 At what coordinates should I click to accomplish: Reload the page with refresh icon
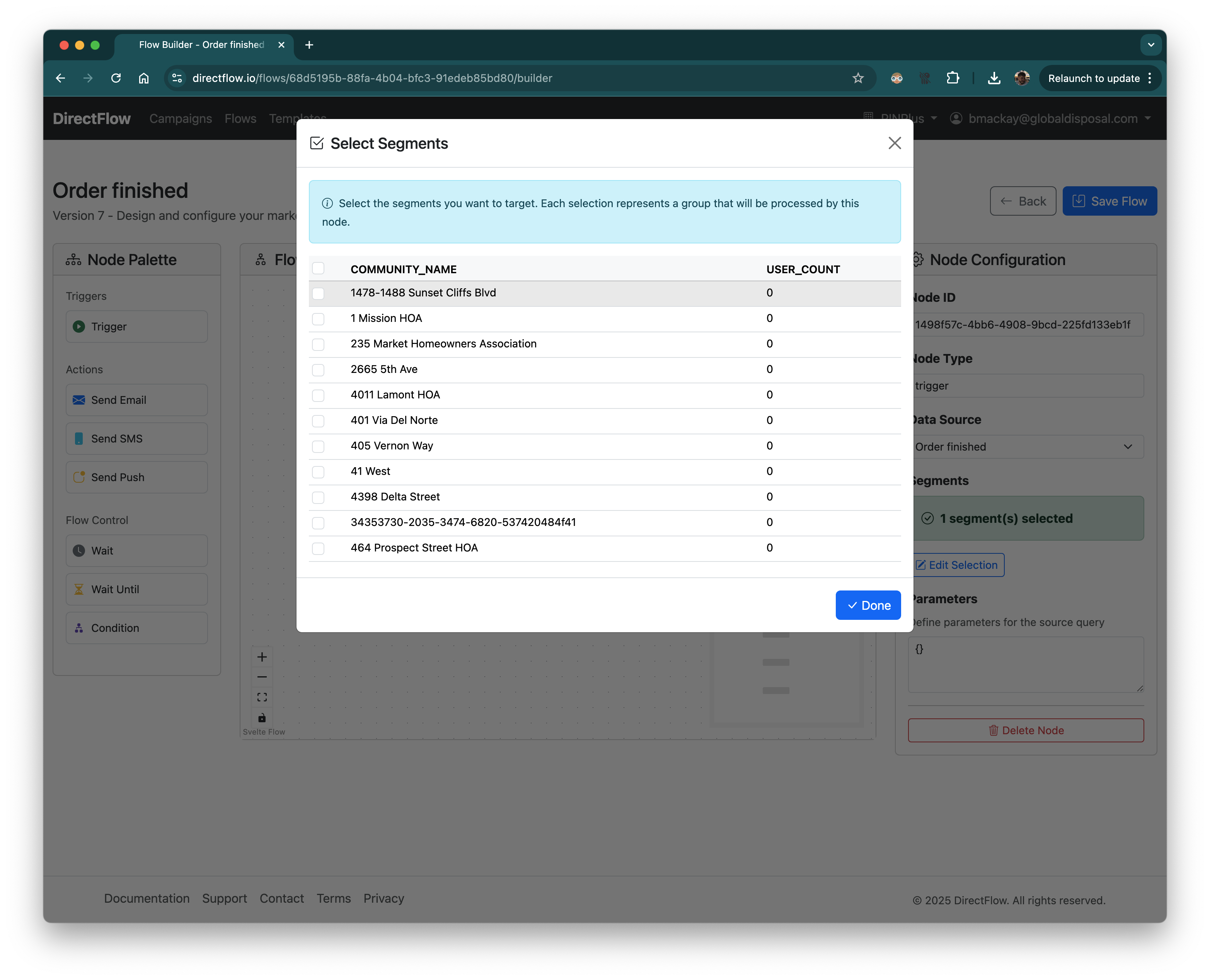coord(116,78)
